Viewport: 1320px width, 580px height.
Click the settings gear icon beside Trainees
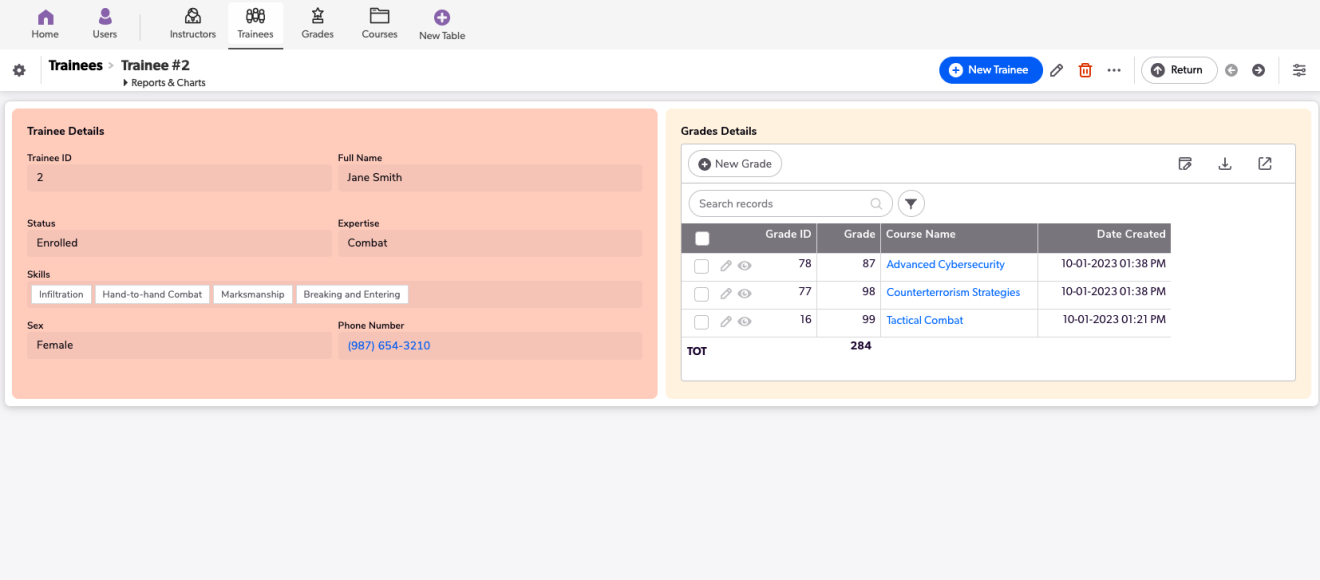pos(19,70)
